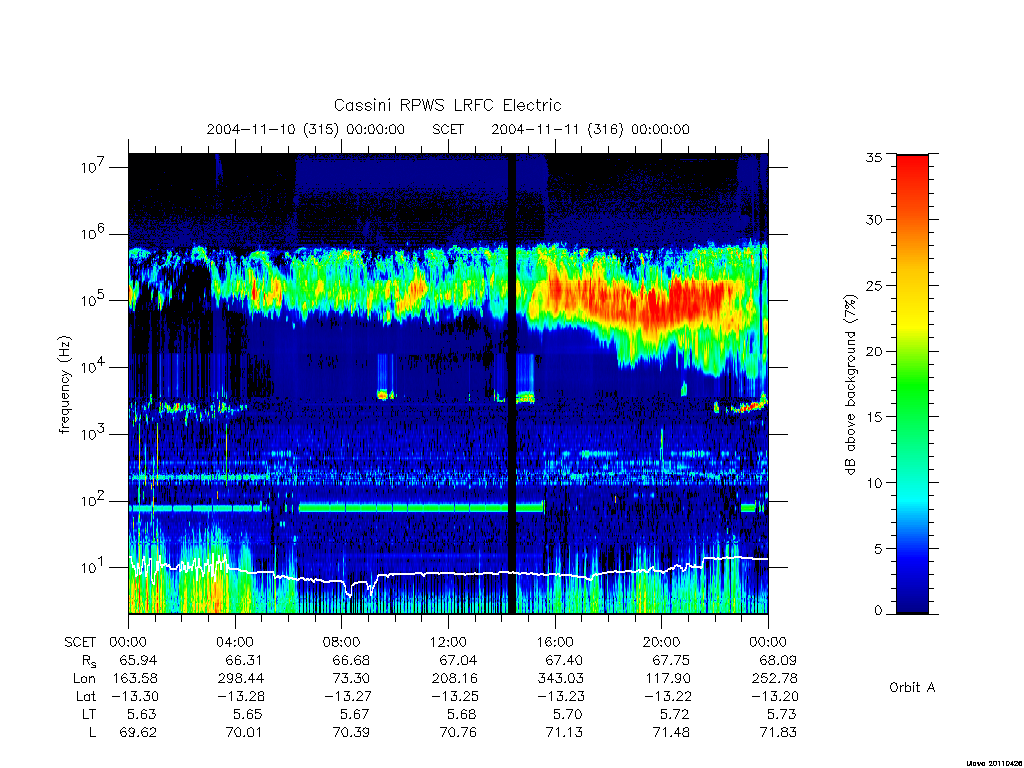Click the title 'Cassini RPWS LRFC Electric'
Image resolution: width=1024 pixels, height=768 pixels.
click(447, 105)
